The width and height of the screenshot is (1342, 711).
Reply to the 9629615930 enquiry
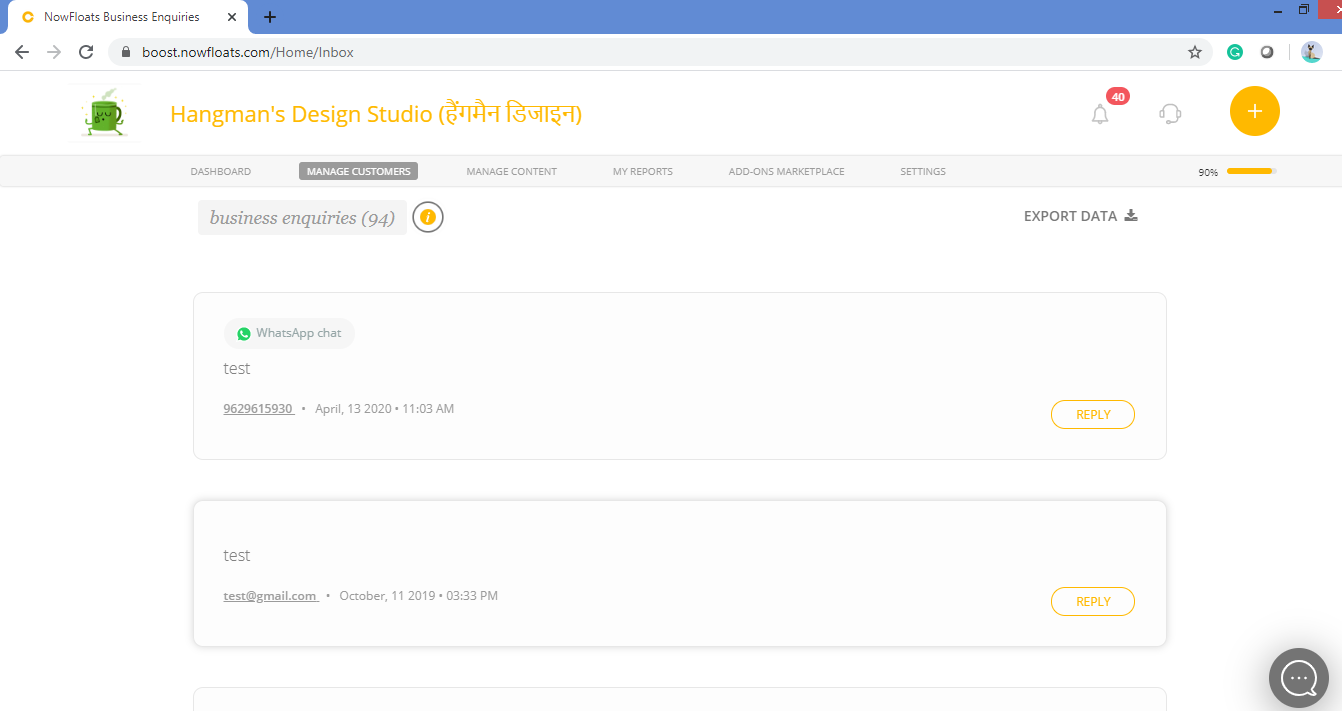point(1093,414)
